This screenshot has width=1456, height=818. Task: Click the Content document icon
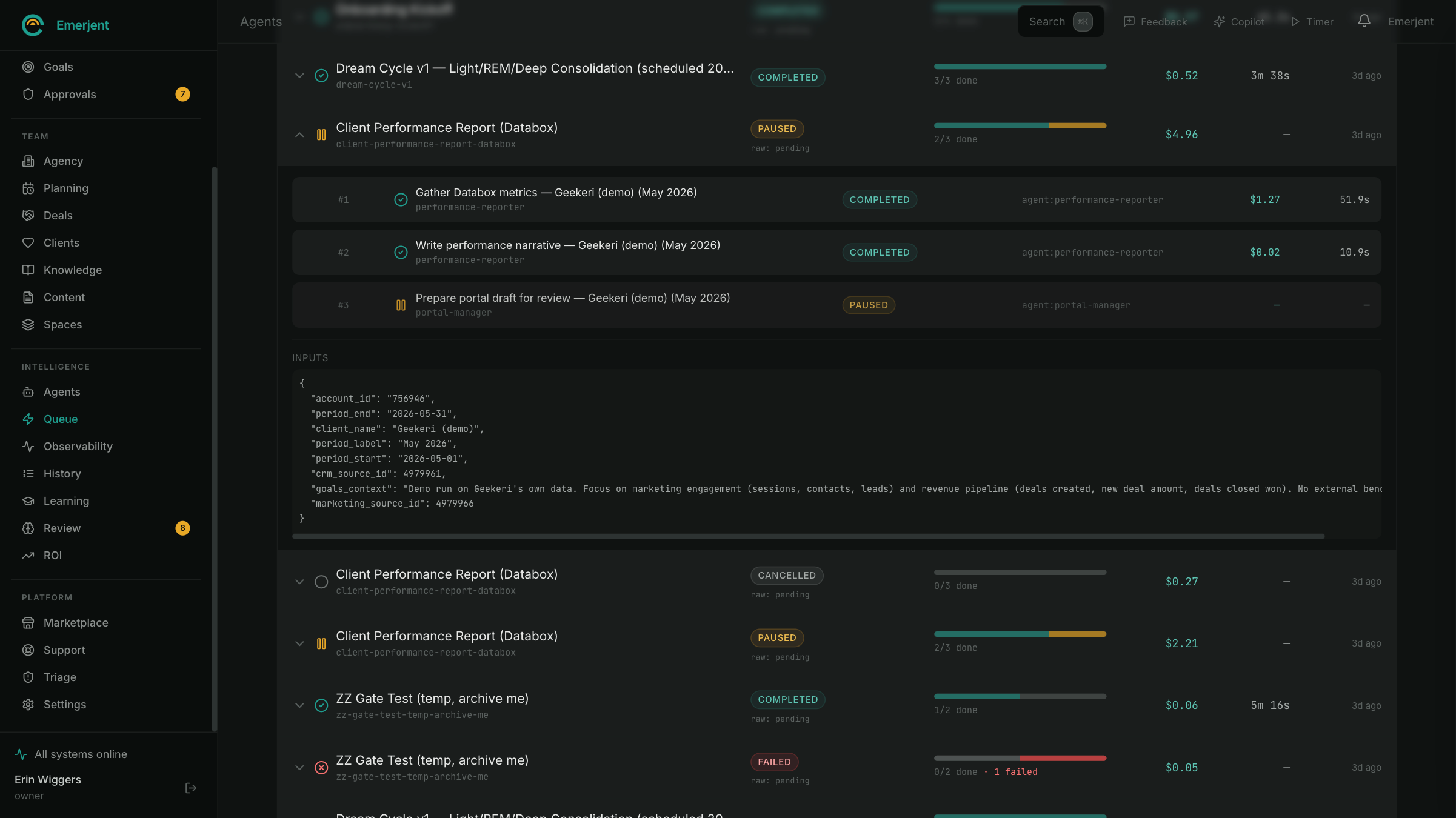[x=28, y=297]
